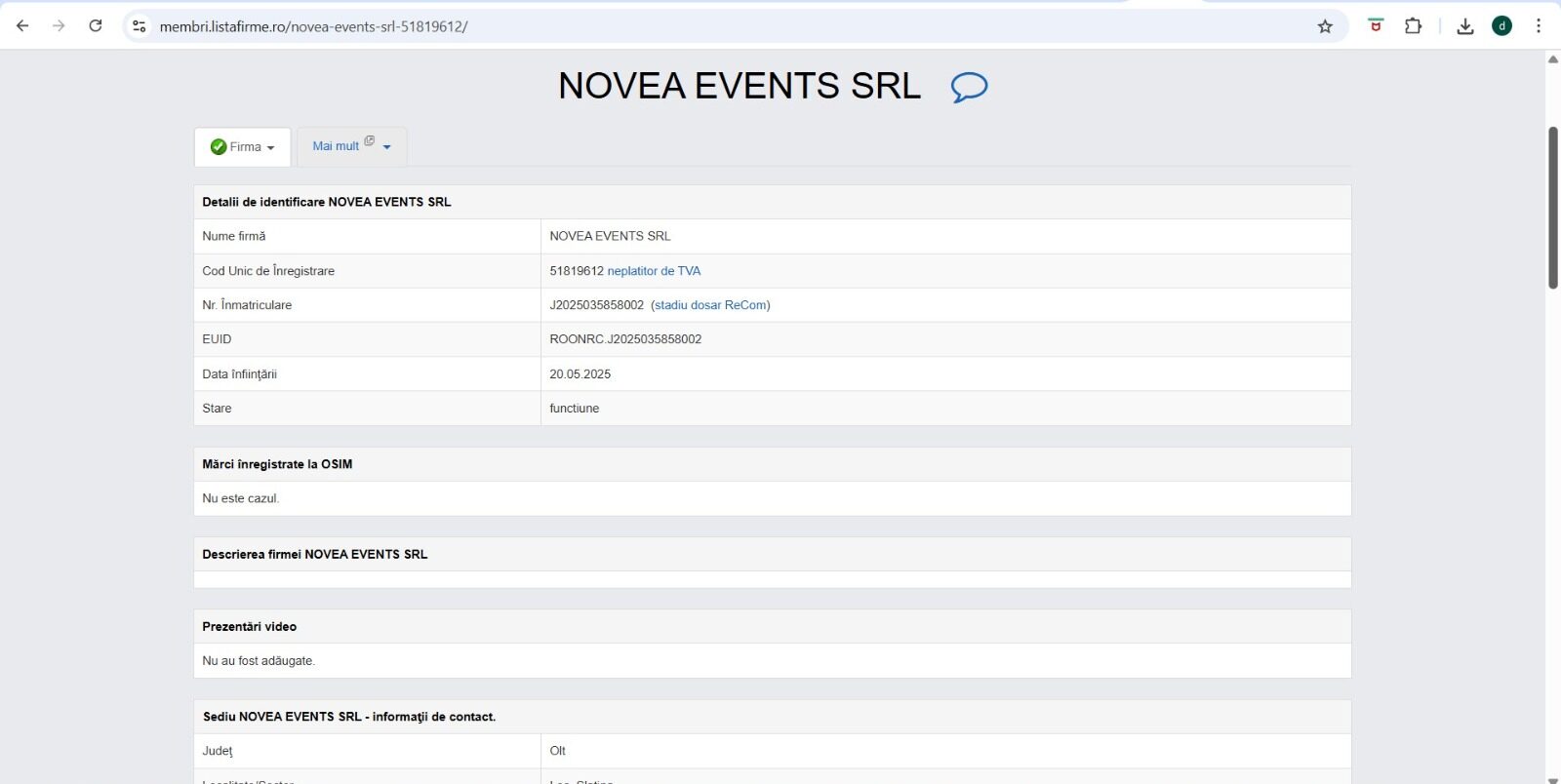
Task: Click the NOVEA EVENTS SRL page heading
Action: click(x=739, y=86)
